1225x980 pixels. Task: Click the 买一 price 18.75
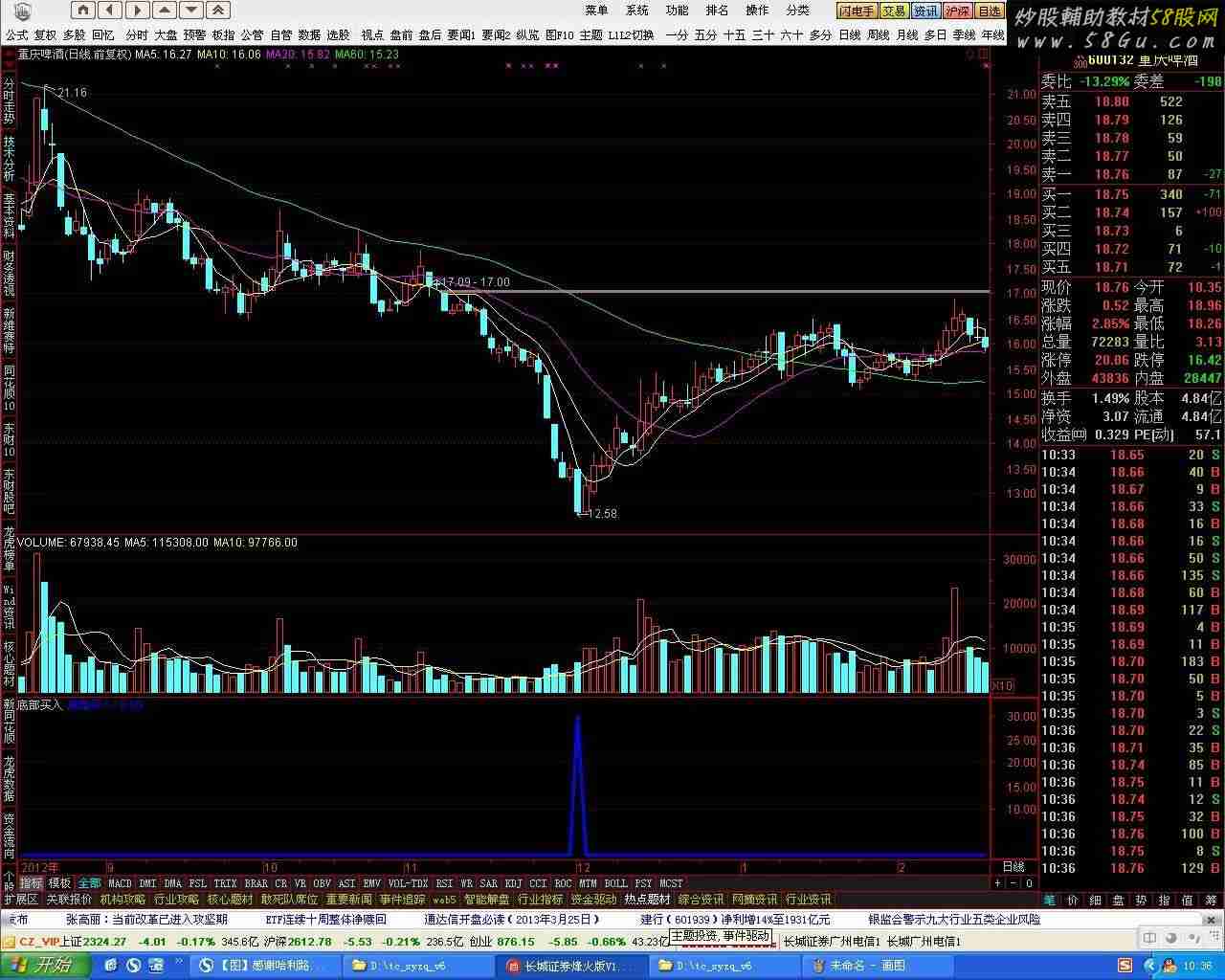1112,194
